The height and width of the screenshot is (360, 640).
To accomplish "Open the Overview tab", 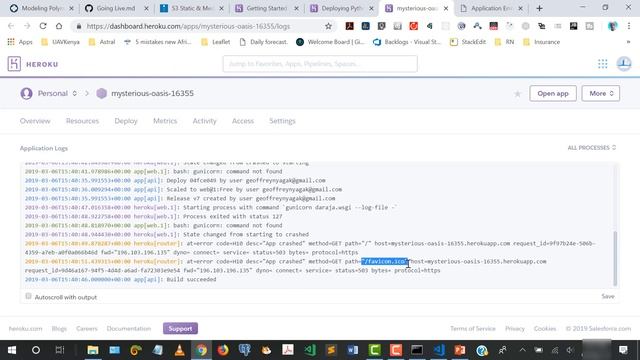I will tap(35, 121).
